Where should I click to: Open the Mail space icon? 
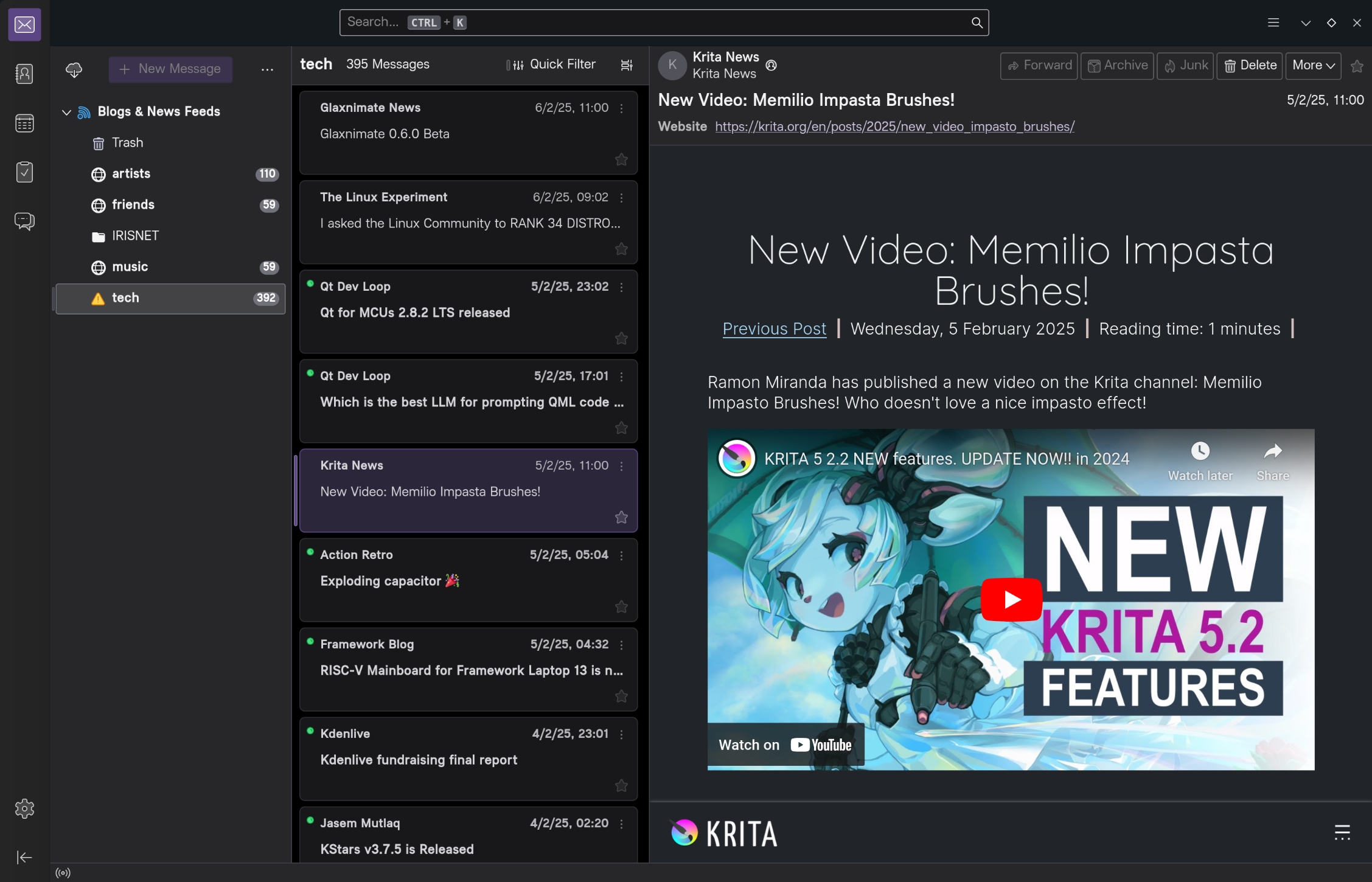coord(24,25)
